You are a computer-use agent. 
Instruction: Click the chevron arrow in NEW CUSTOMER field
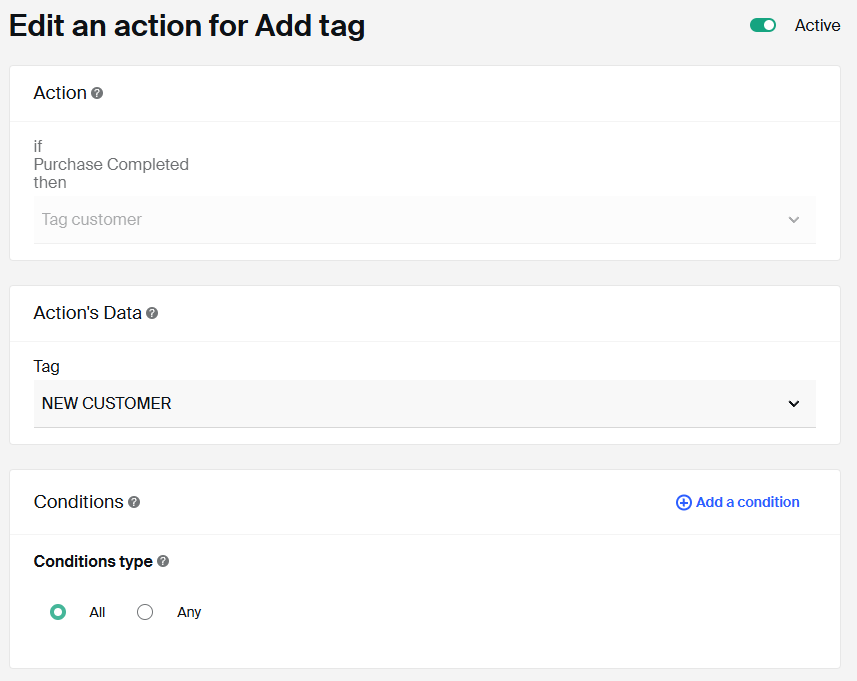pyautogui.click(x=794, y=404)
